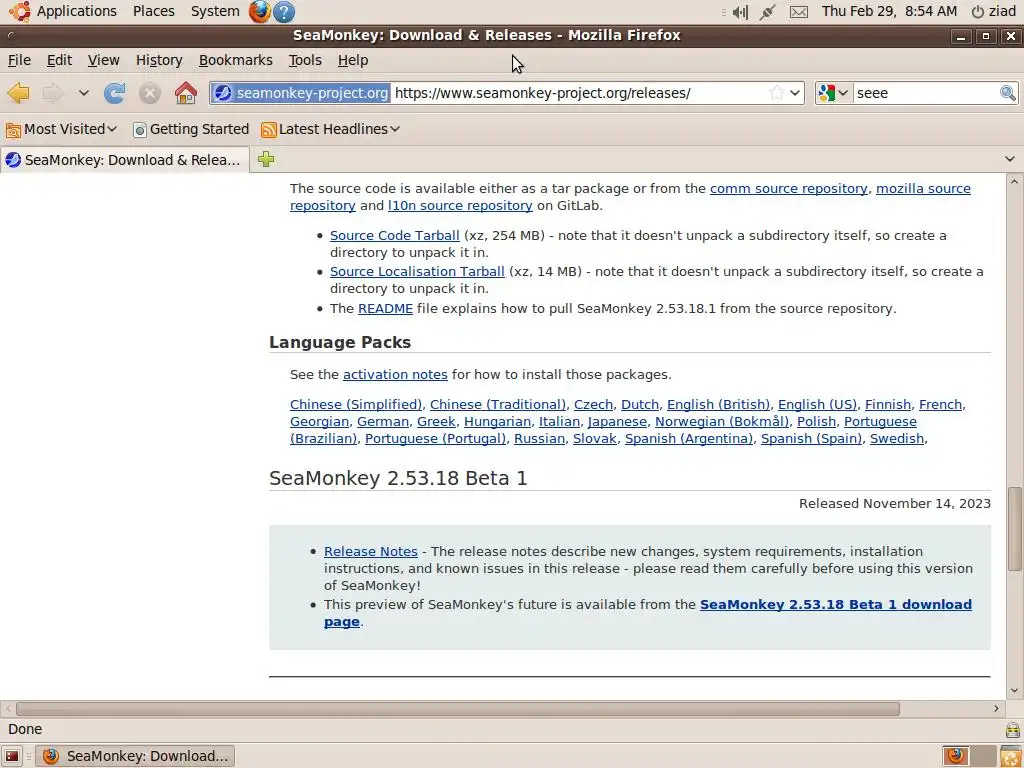This screenshot has width=1024, height=768.
Task: Open the Help menu in Firefox
Action: click(353, 60)
